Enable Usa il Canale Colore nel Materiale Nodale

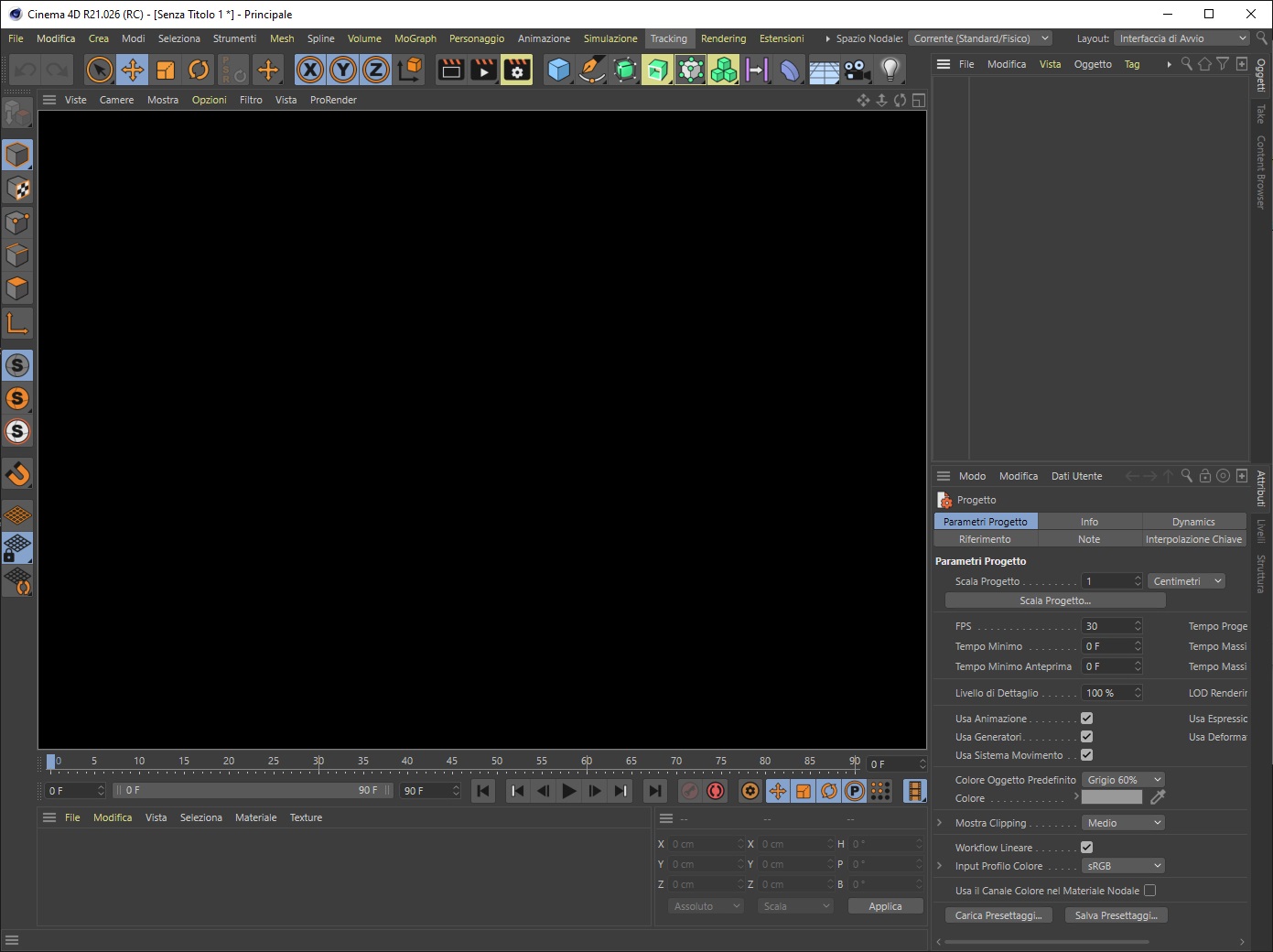click(x=1150, y=891)
